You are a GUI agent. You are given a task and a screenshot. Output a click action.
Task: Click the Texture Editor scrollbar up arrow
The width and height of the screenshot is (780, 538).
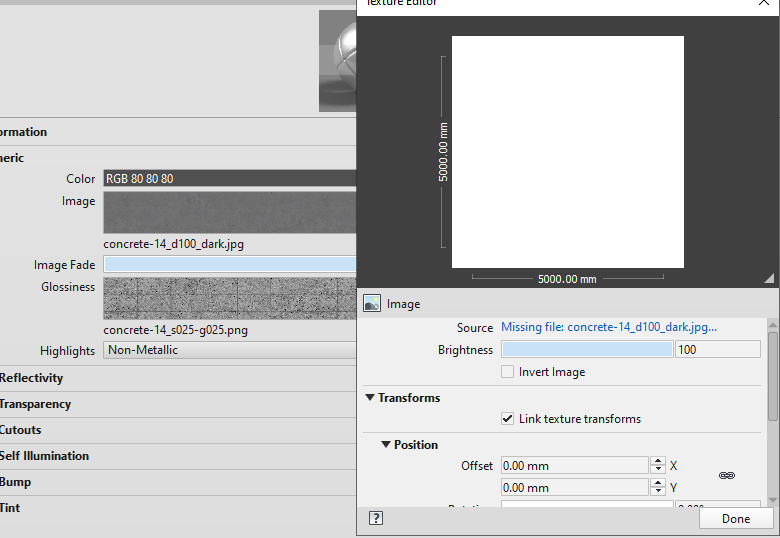pyautogui.click(x=773, y=325)
